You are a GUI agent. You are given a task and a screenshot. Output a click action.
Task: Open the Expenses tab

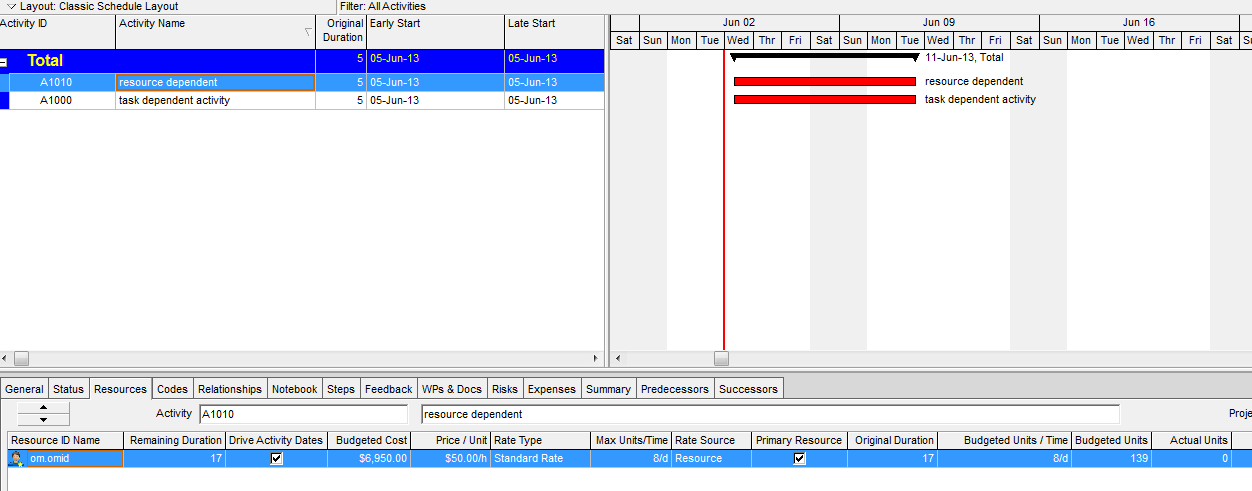click(x=552, y=389)
